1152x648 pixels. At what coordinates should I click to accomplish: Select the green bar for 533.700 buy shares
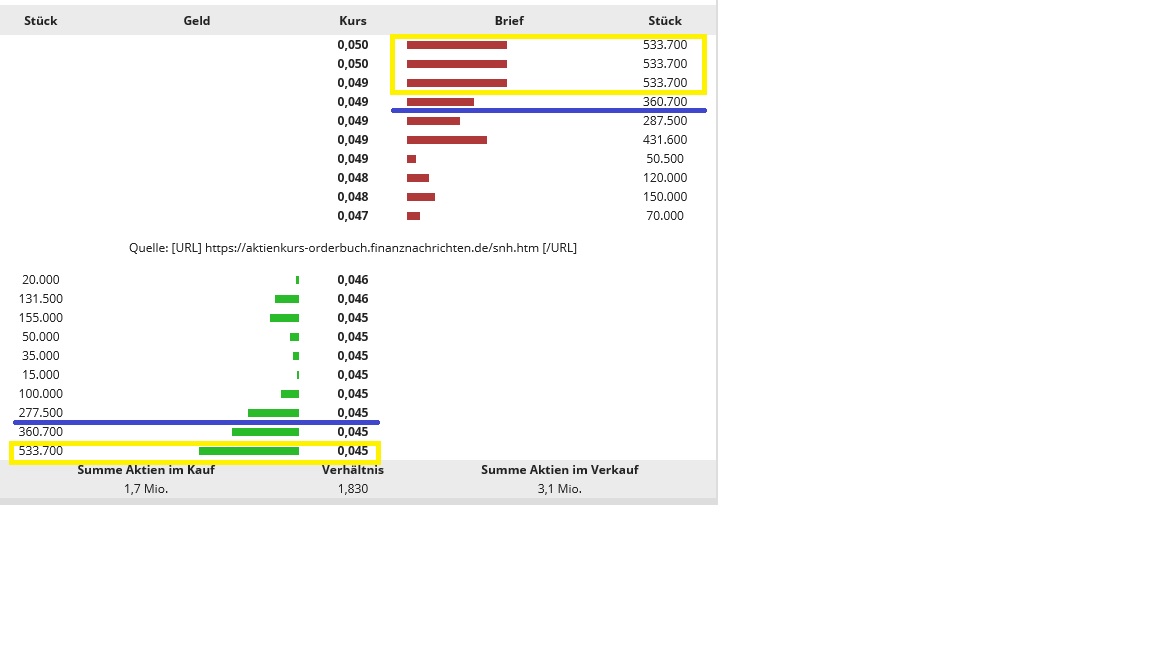click(x=249, y=450)
